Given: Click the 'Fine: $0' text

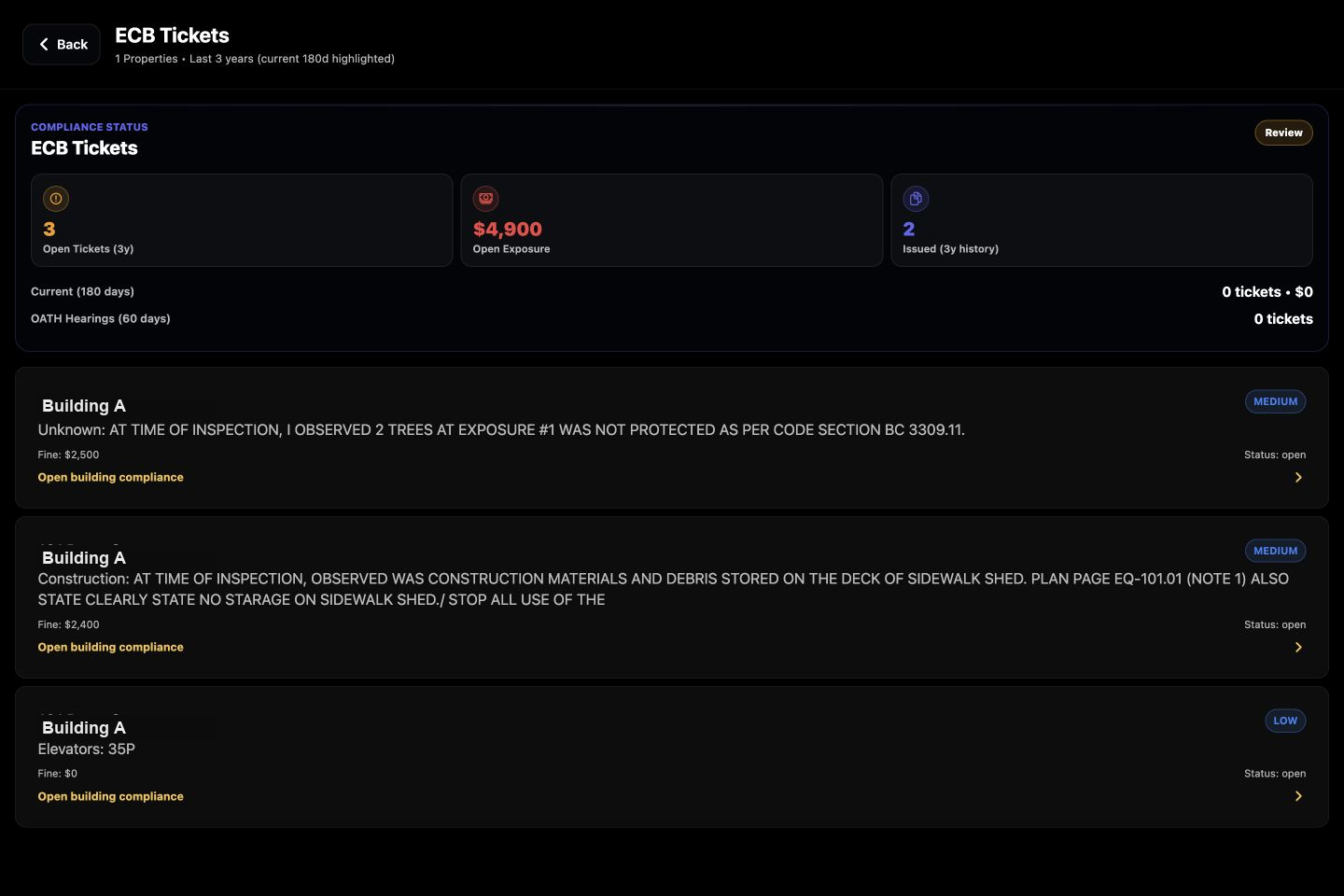Looking at the screenshot, I should tap(57, 773).
